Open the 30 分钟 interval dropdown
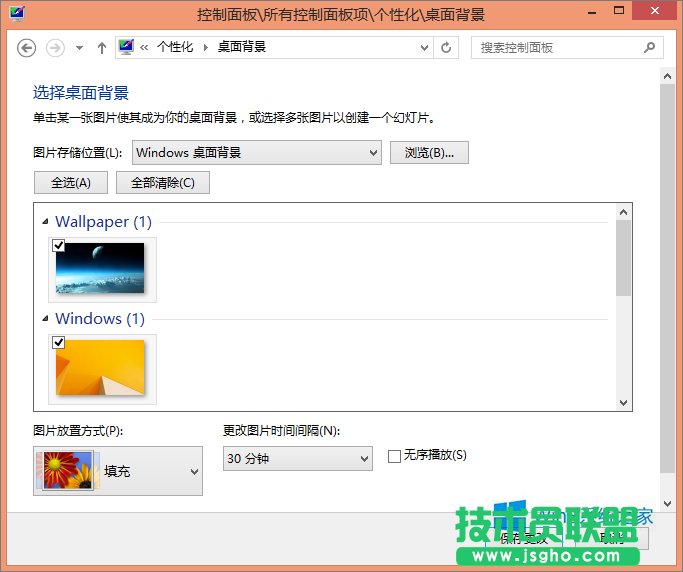 coord(298,458)
